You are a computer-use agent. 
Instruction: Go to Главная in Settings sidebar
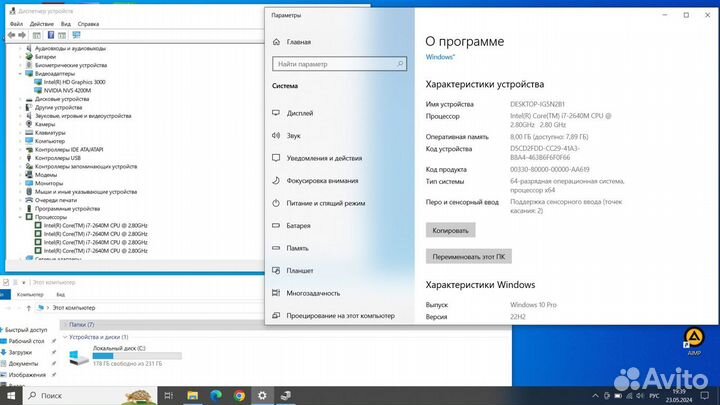pos(298,42)
